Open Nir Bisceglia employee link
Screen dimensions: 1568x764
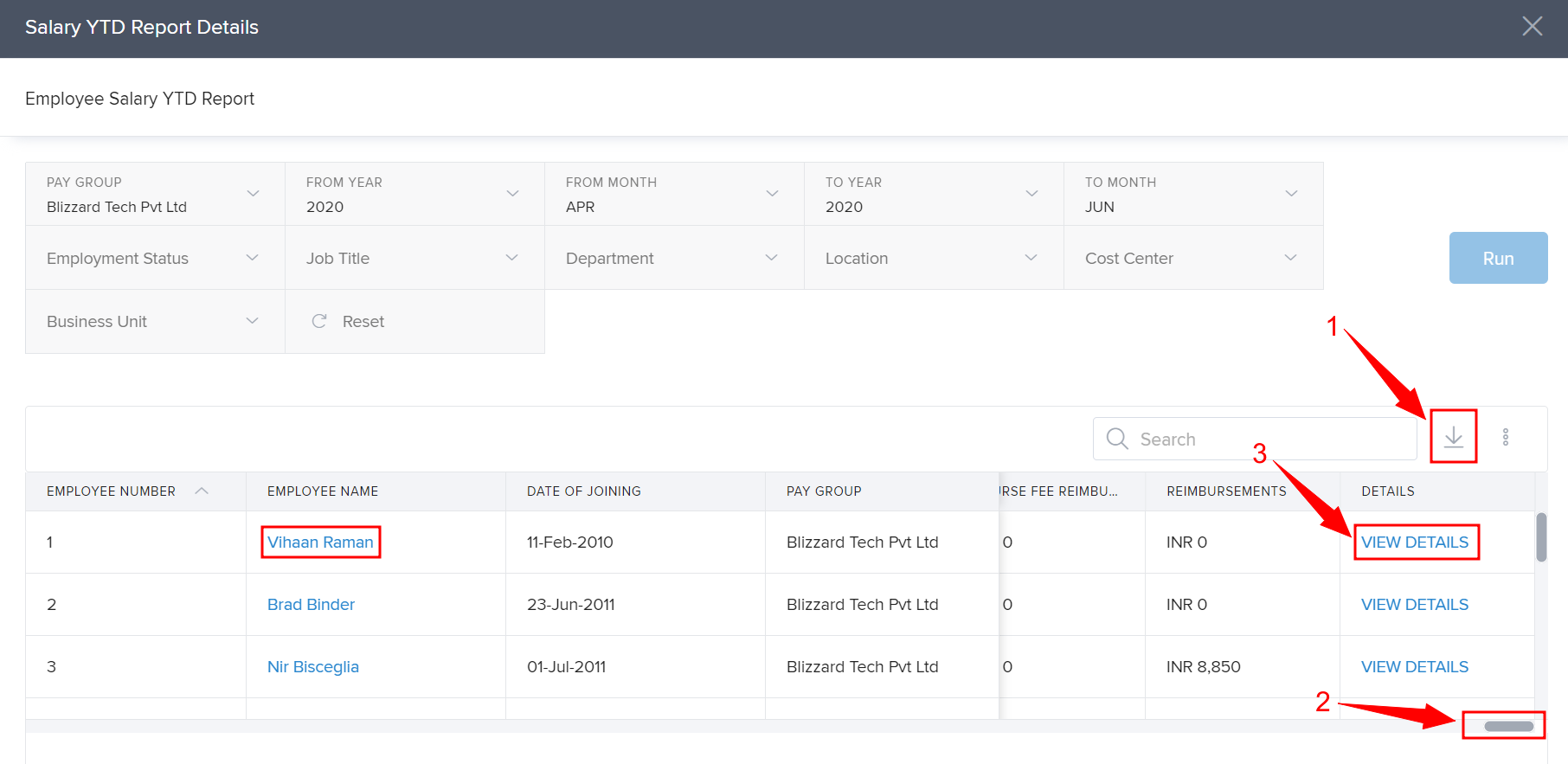coord(312,667)
